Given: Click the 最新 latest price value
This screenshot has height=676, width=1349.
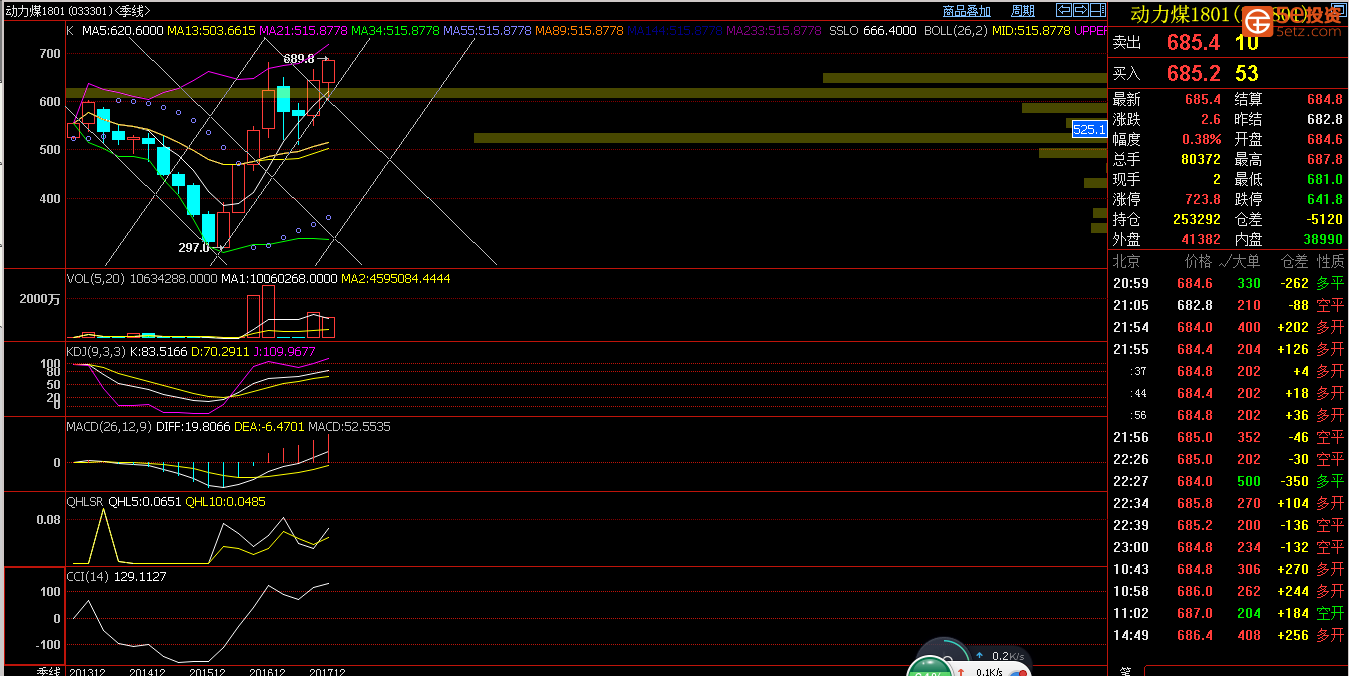Looking at the screenshot, I should click(x=1203, y=100).
